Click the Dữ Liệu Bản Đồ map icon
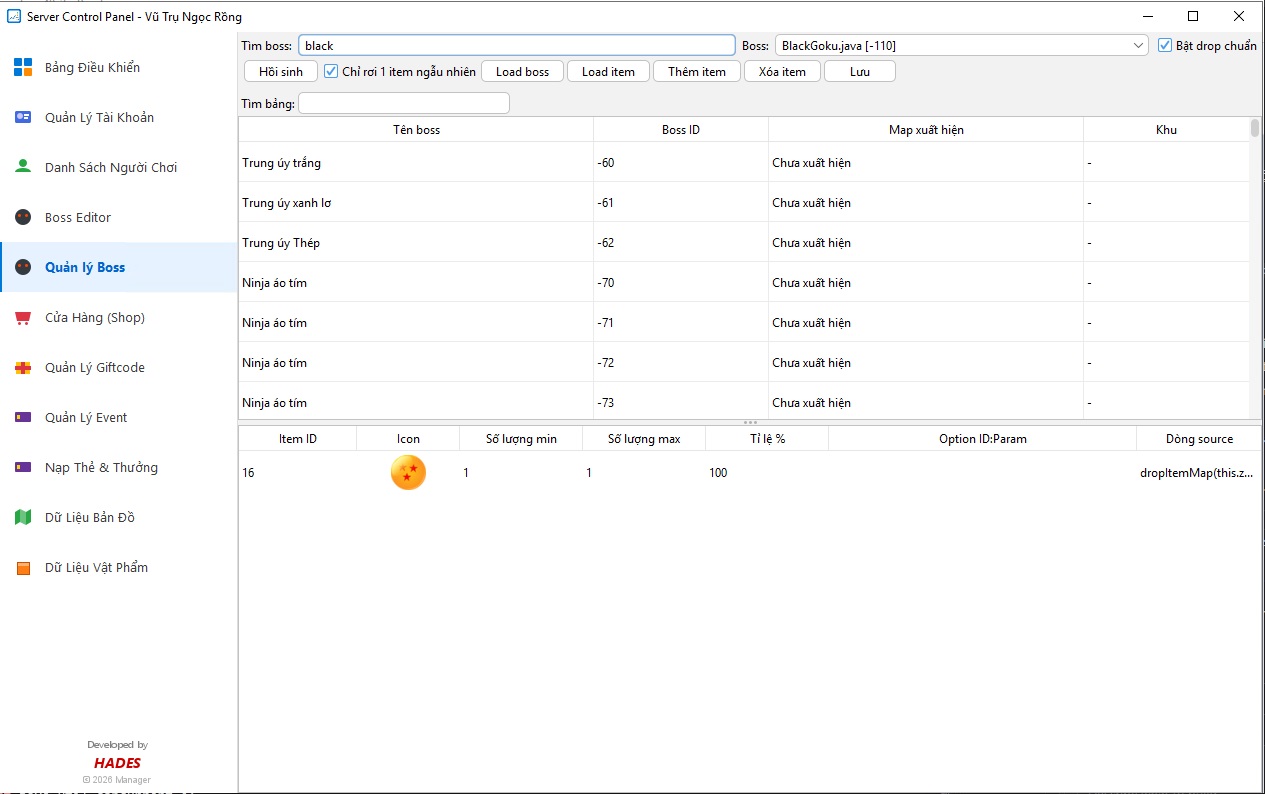The width and height of the screenshot is (1265, 794). point(23,517)
